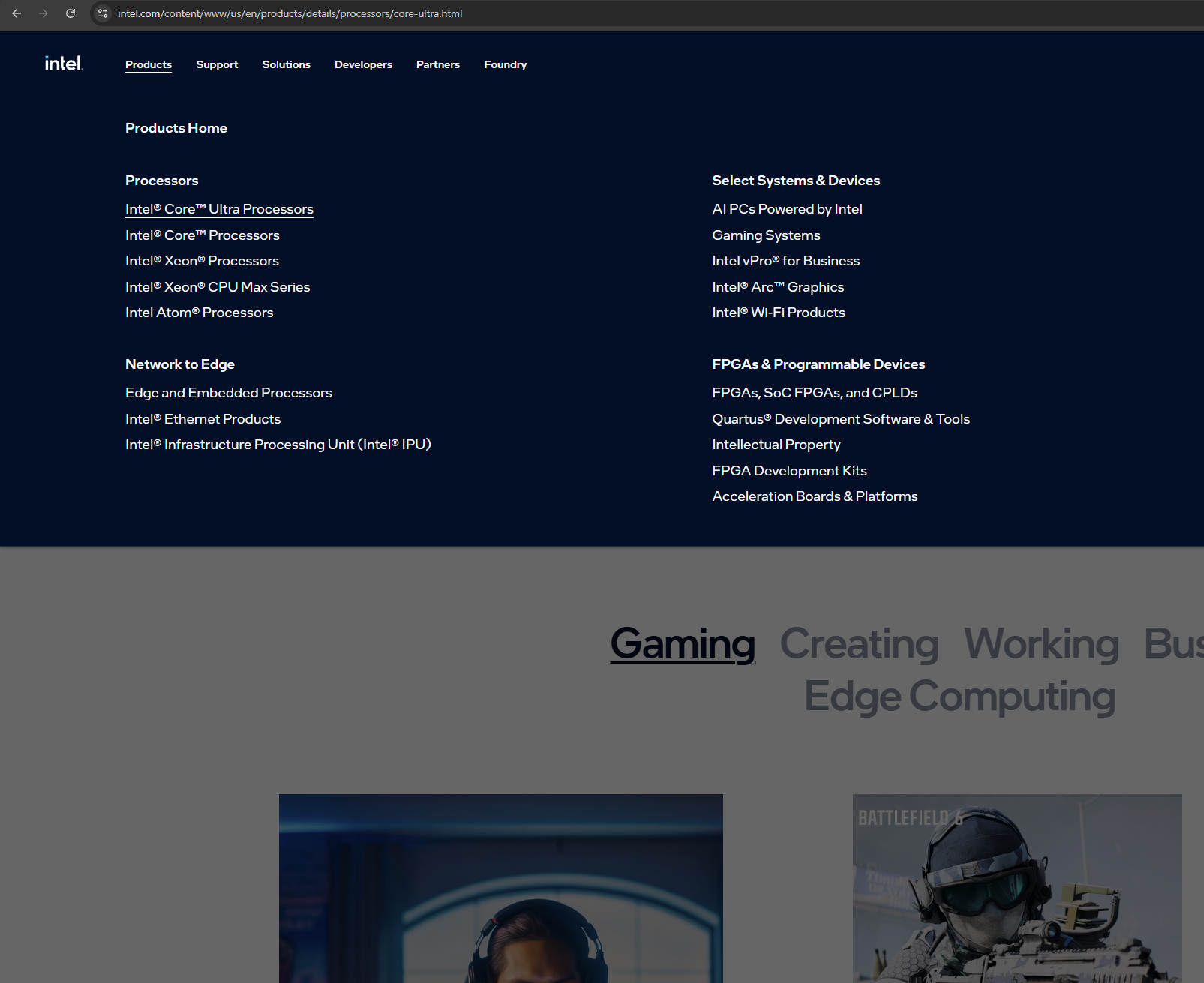Click the browser forward arrow
1204x983 pixels.
point(44,13)
